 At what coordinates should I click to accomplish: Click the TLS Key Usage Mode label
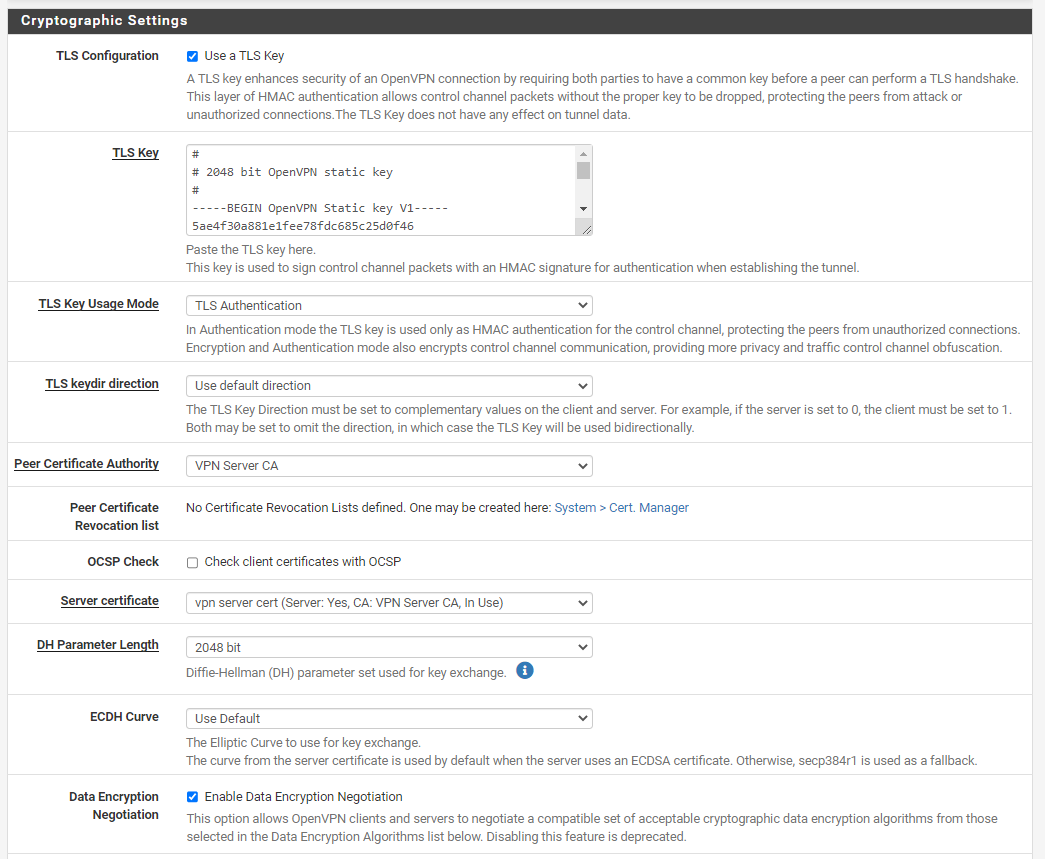[99, 304]
